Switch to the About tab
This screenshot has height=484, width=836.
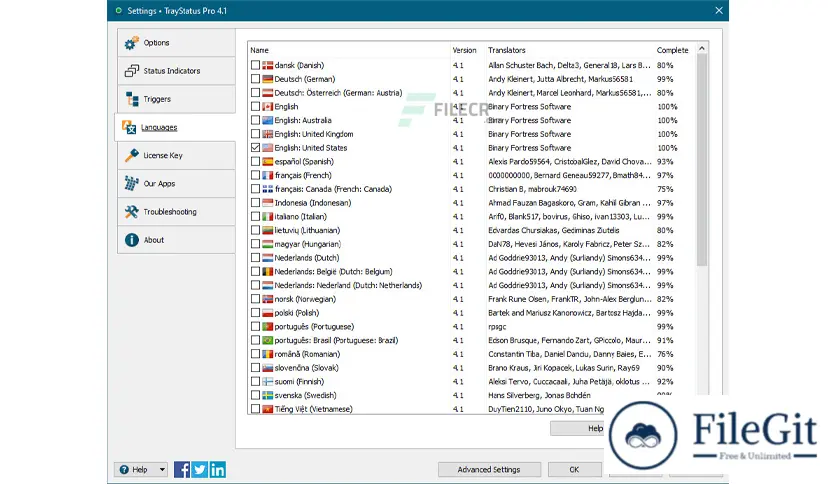(x=176, y=240)
